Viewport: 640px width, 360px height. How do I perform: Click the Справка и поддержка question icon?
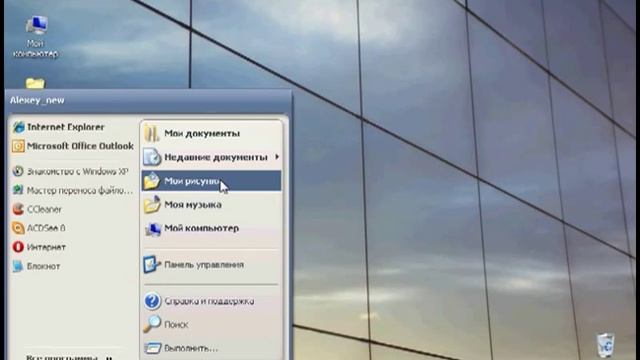pyautogui.click(x=152, y=301)
